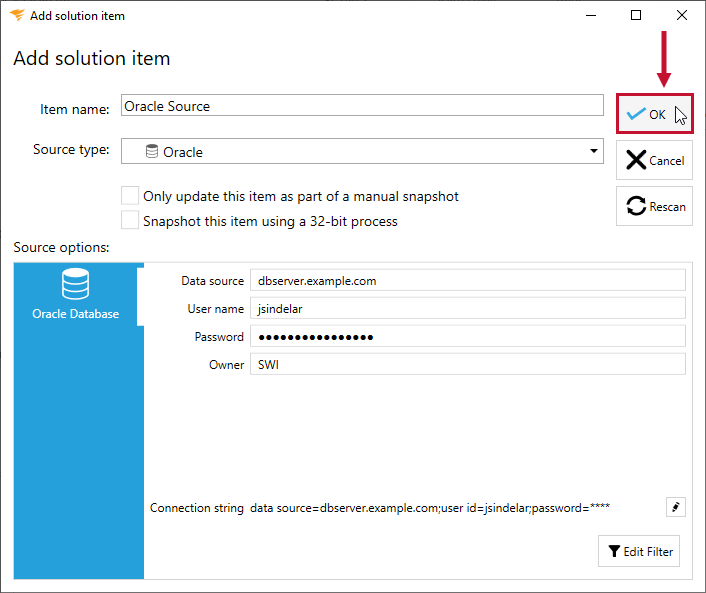
Task: Click the application logo icon in title bar
Action: coord(17,15)
